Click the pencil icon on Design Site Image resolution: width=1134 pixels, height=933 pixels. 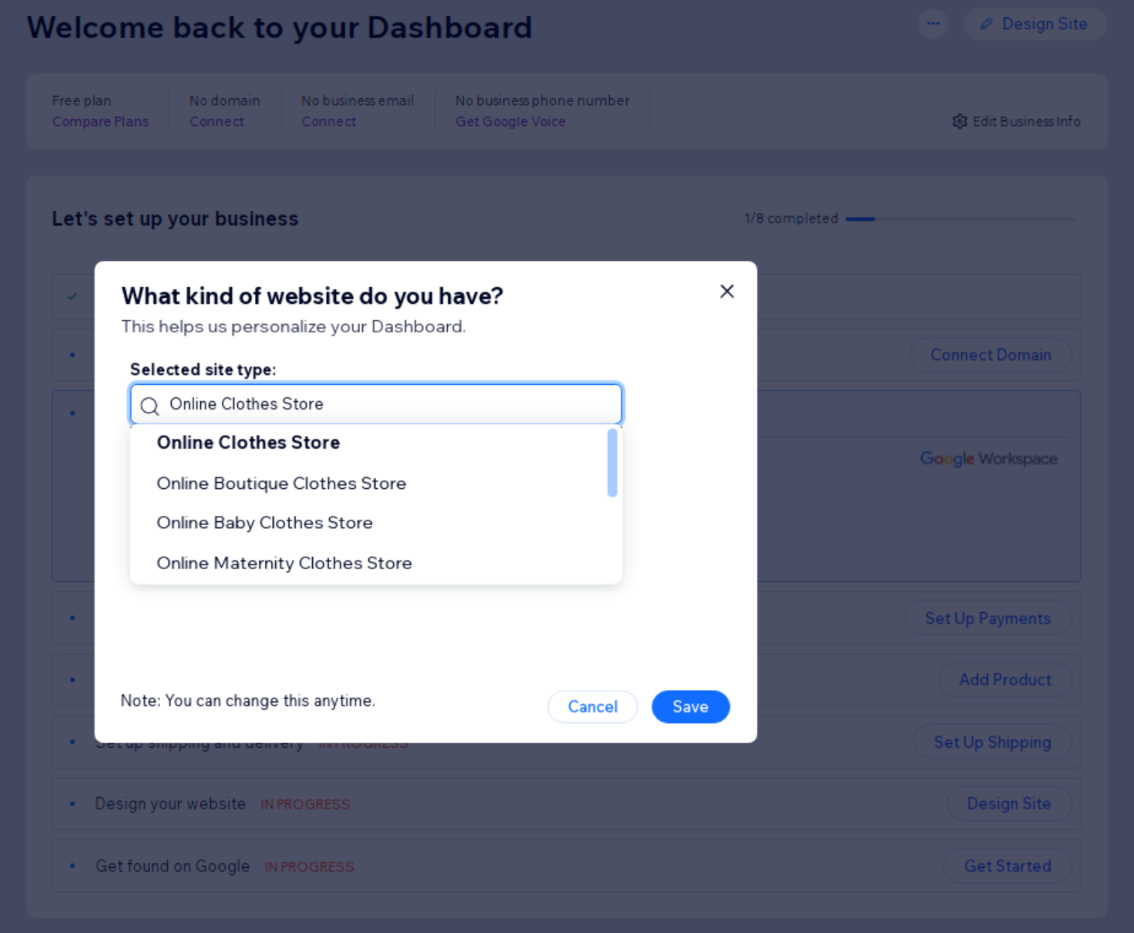click(x=987, y=24)
